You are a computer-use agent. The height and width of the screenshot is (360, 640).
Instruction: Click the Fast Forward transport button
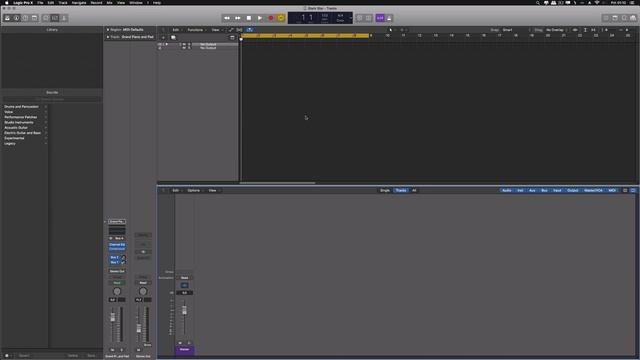[238, 18]
